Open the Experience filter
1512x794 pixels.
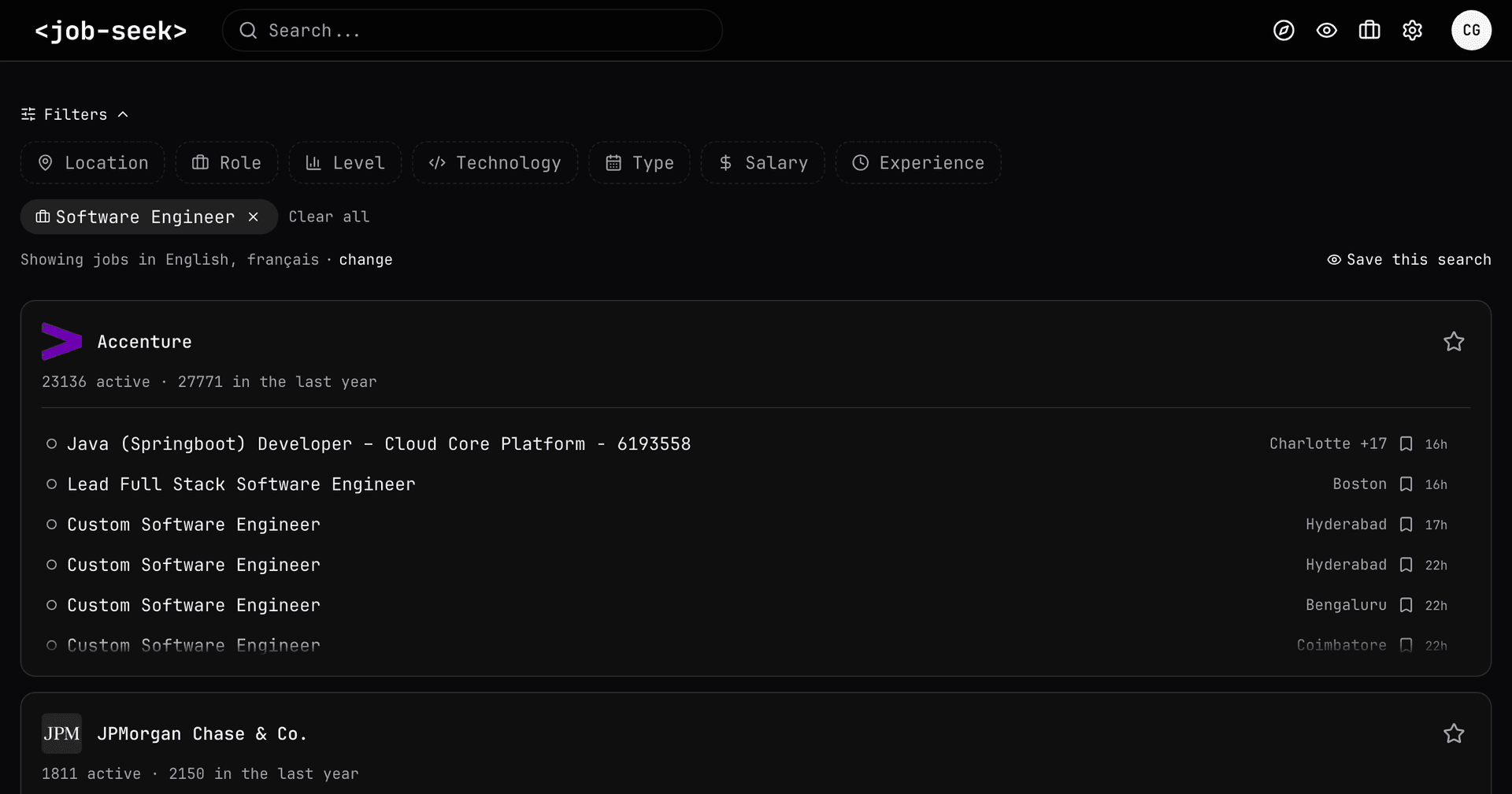(918, 163)
